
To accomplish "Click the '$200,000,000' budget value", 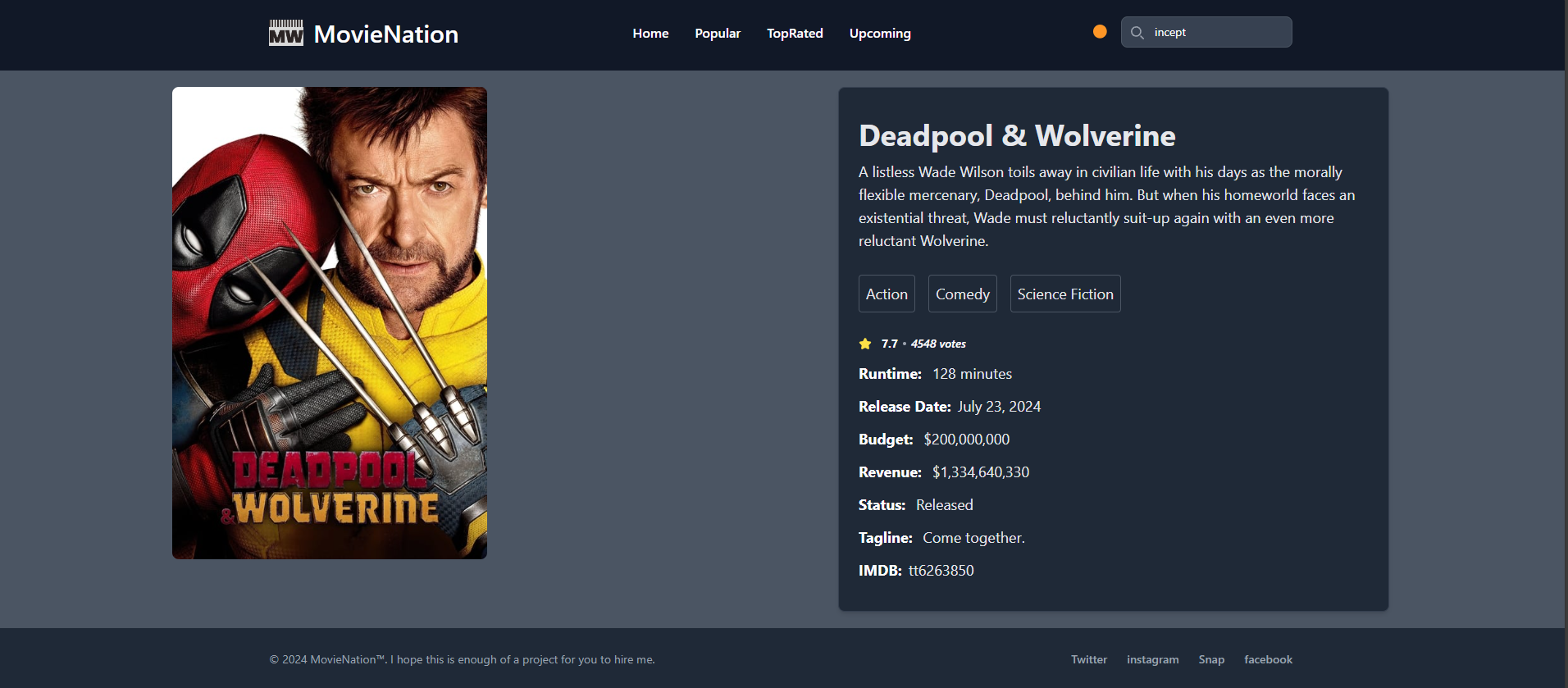I will click(966, 440).
